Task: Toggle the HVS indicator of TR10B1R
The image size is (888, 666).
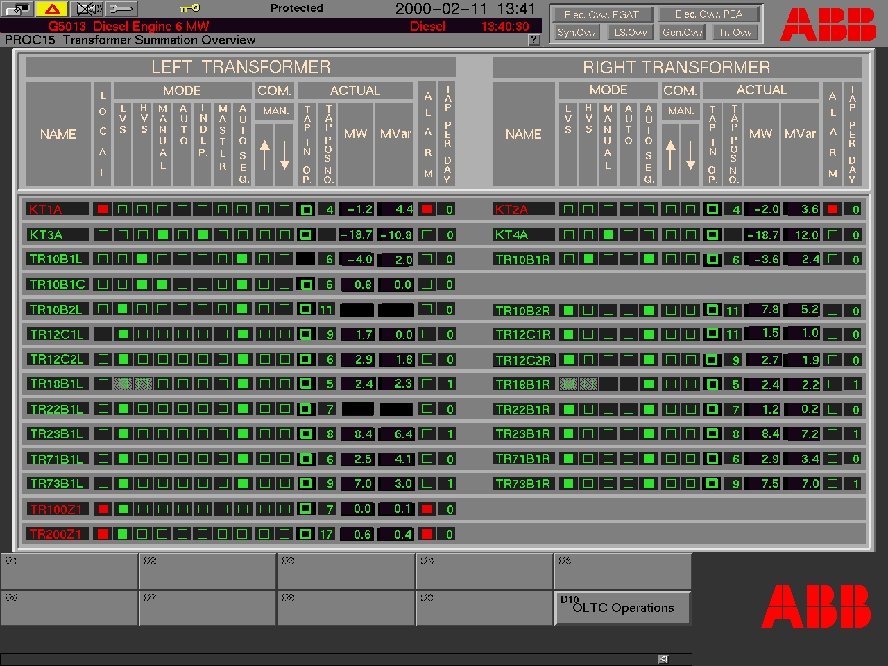Action: click(588, 259)
